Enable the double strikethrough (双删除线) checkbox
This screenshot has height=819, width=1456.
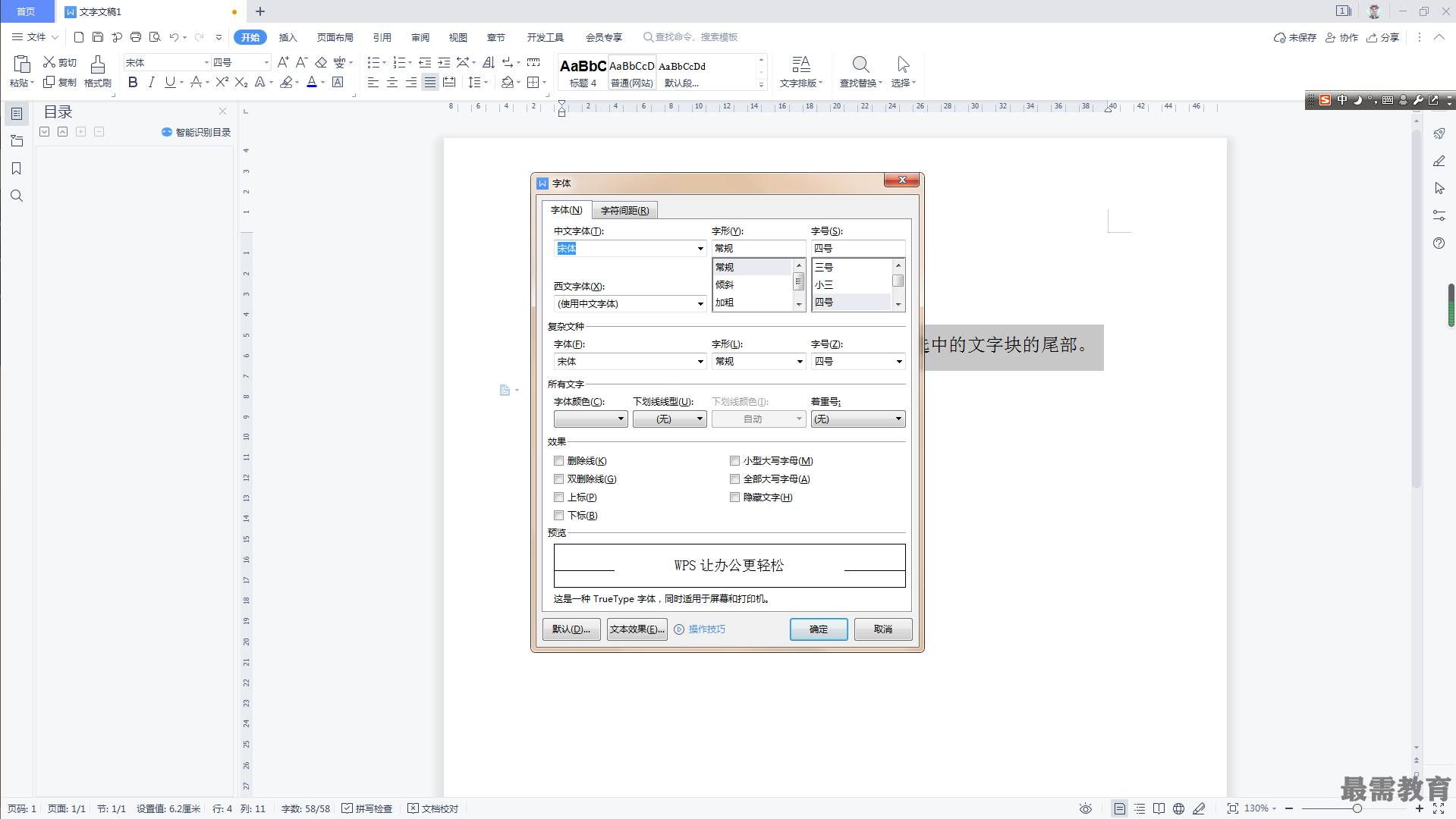[x=559, y=479]
